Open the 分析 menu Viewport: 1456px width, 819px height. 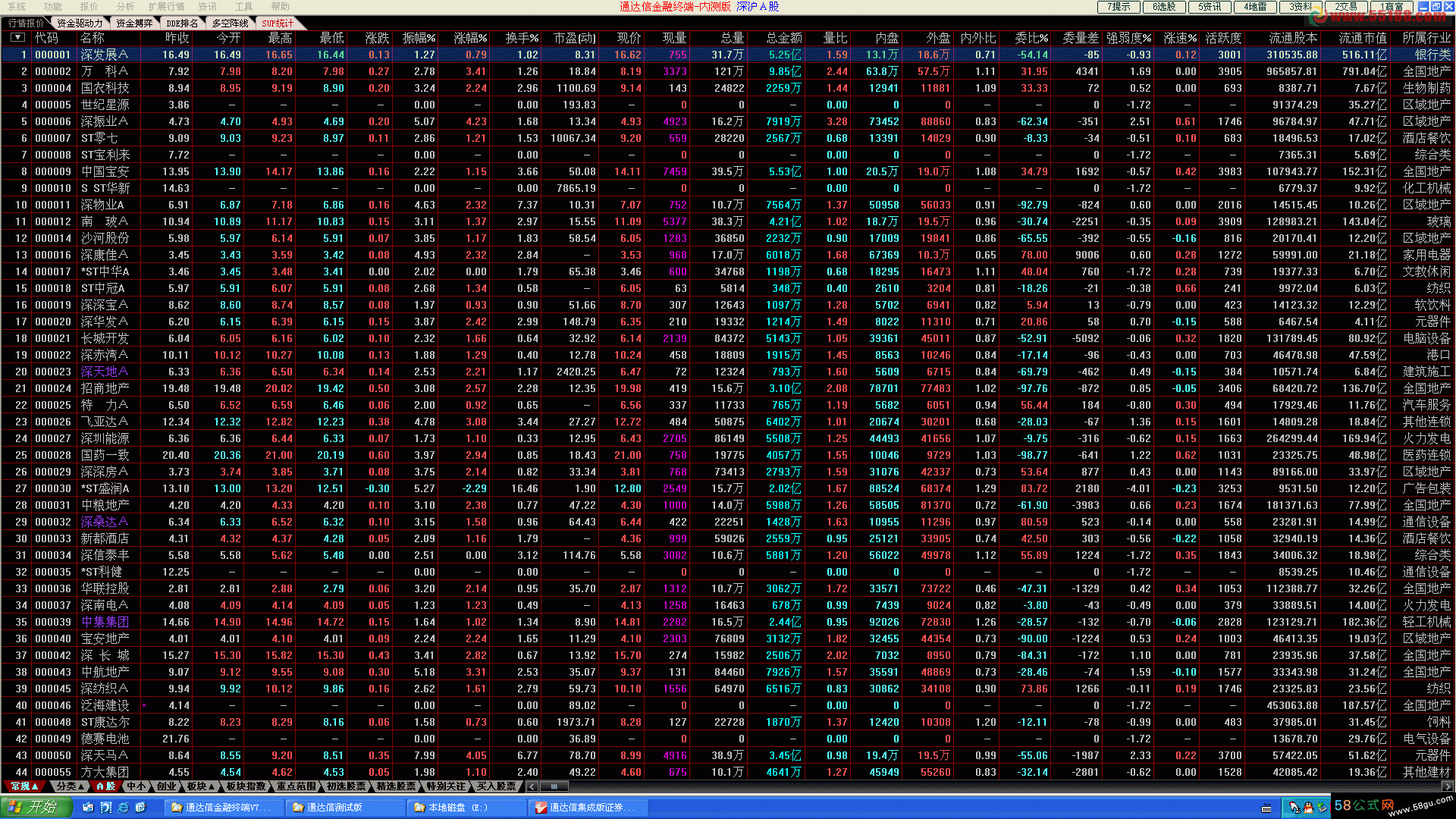(x=125, y=6)
